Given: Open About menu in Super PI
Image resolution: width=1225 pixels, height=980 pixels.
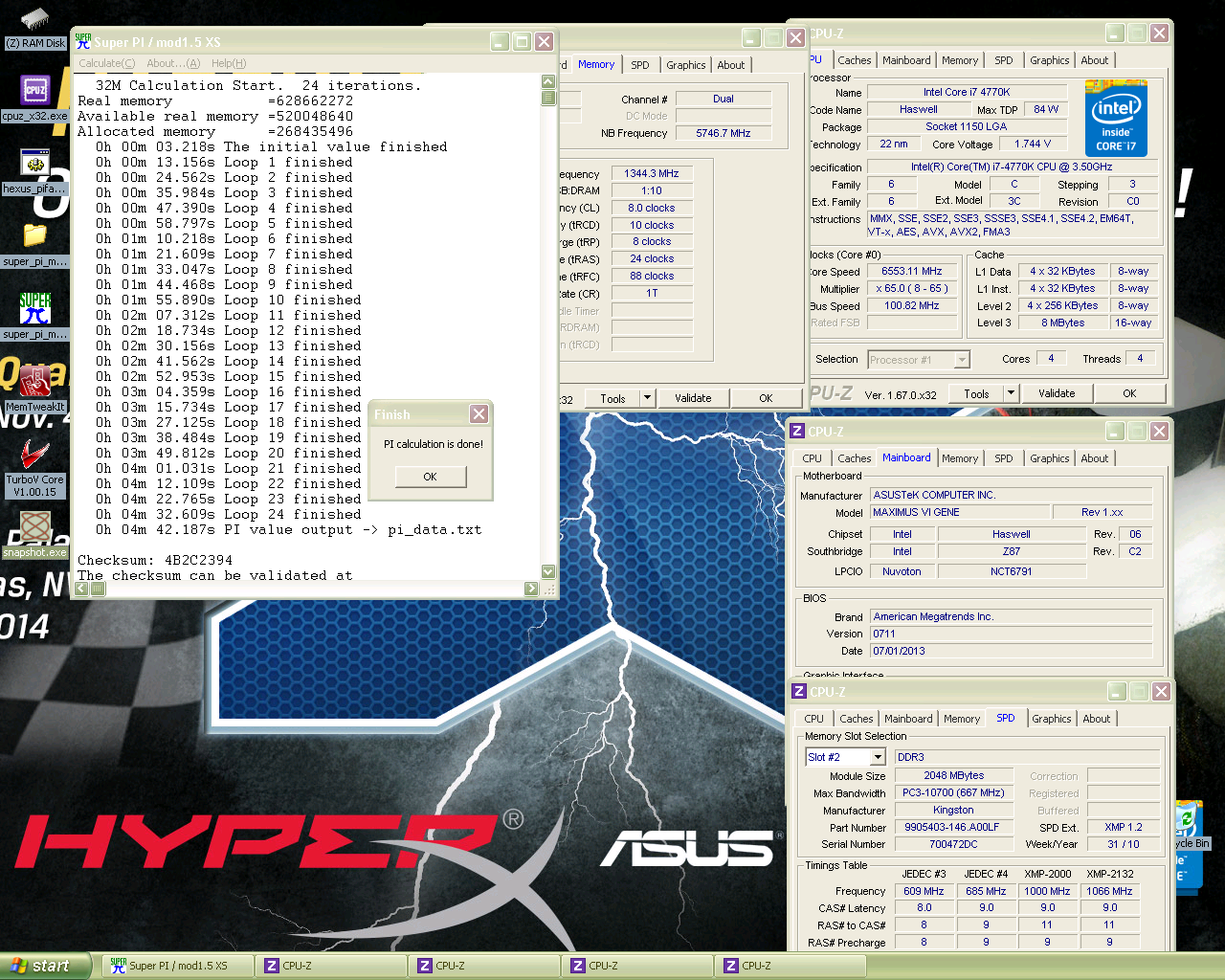Looking at the screenshot, I should pos(173,63).
